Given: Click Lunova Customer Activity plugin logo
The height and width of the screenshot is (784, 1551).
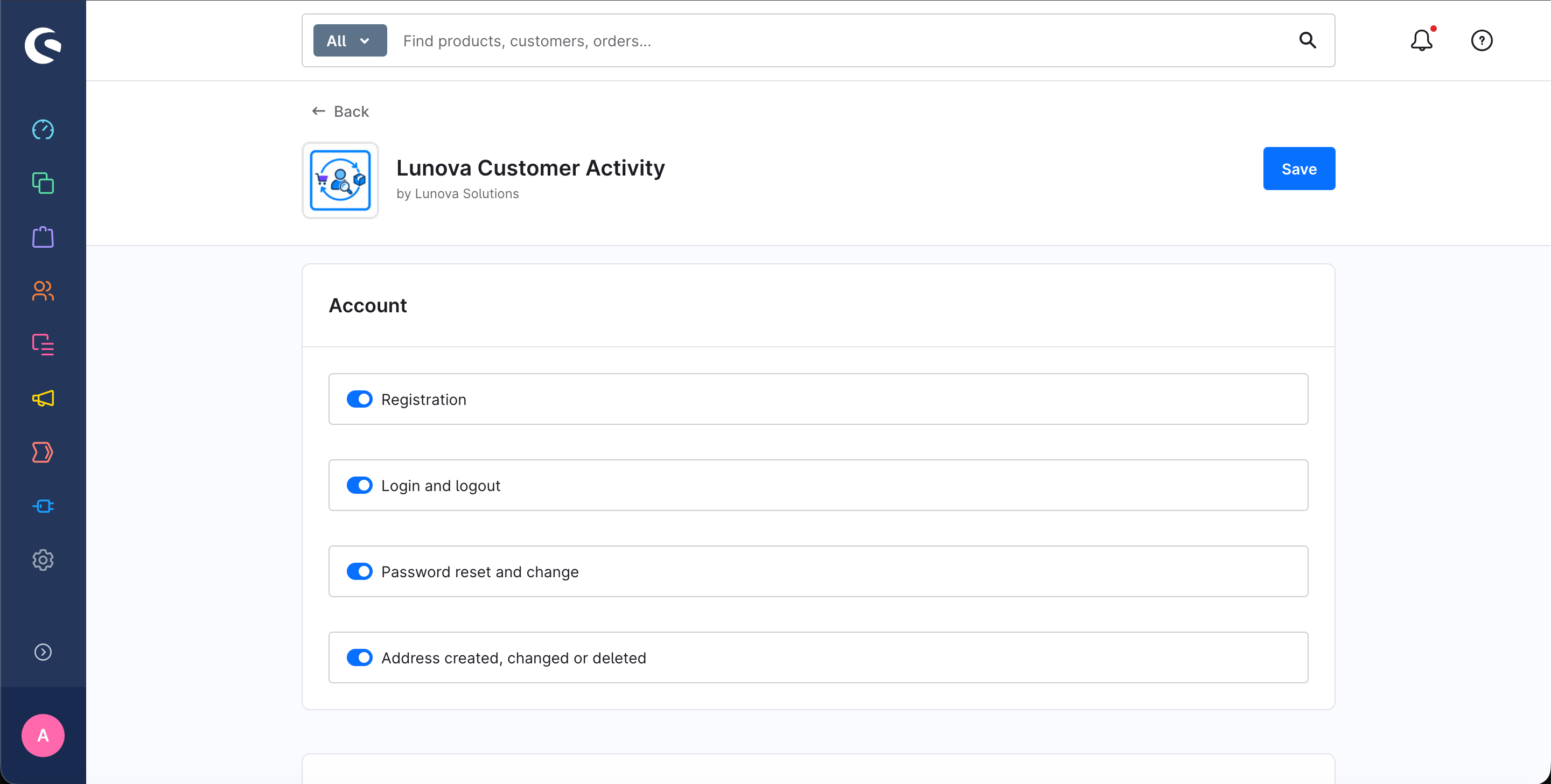Looking at the screenshot, I should pyautogui.click(x=340, y=180).
